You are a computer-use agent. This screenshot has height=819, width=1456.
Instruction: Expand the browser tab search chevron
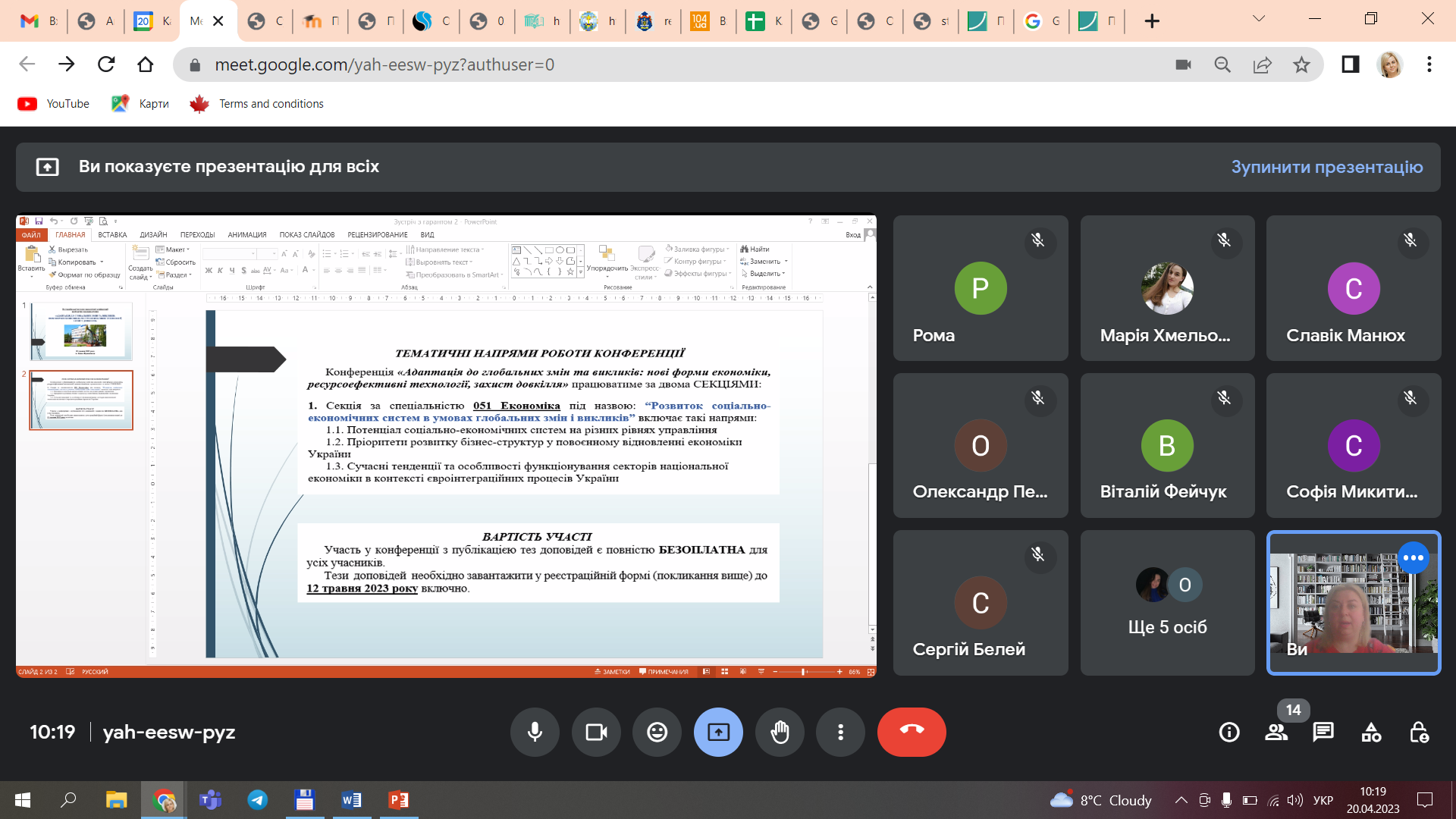(x=1259, y=19)
